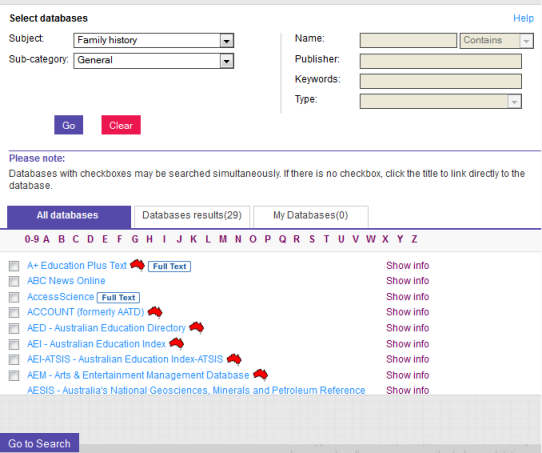Jump to letter Z in alphabet index
This screenshot has height=453, width=542.
click(414, 239)
